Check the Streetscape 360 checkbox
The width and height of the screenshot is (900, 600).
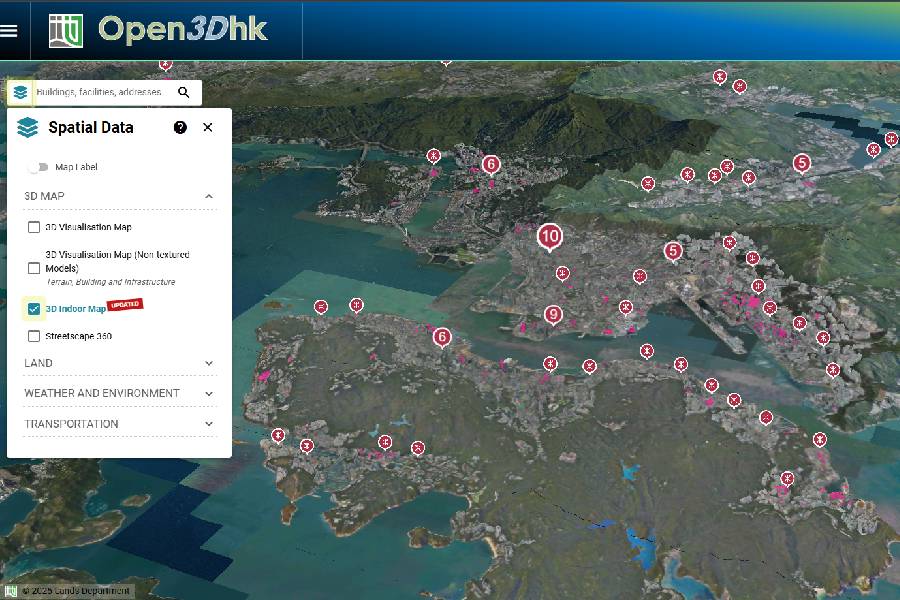point(34,336)
